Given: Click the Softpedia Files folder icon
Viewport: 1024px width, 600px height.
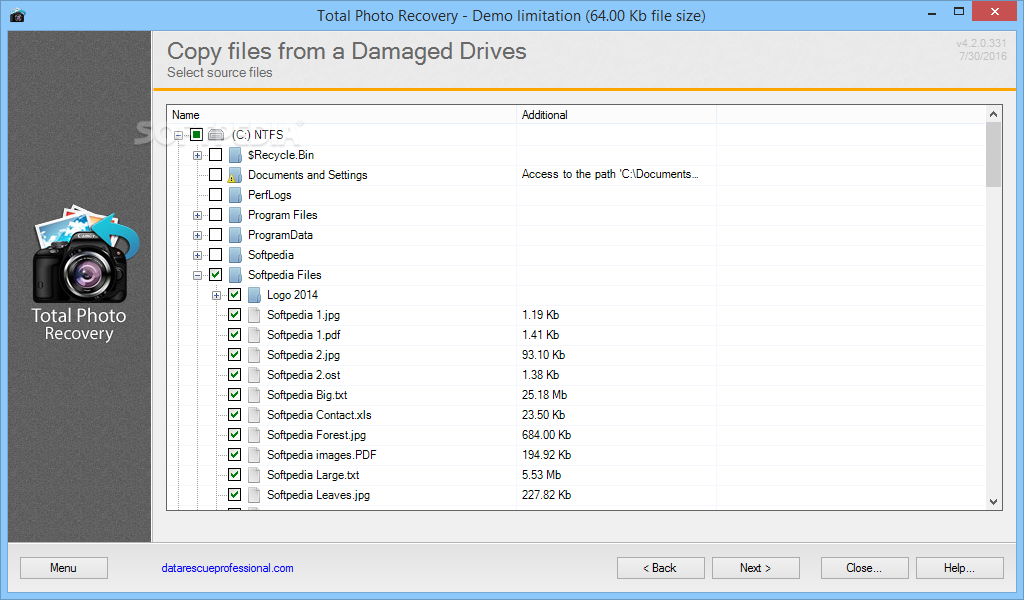Looking at the screenshot, I should pyautogui.click(x=235, y=275).
